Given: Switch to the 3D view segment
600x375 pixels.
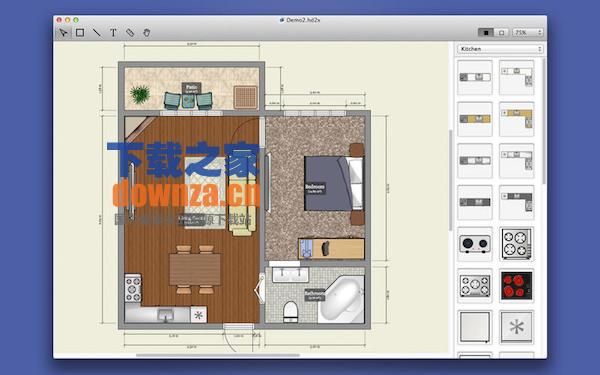Looking at the screenshot, I should click(x=501, y=33).
